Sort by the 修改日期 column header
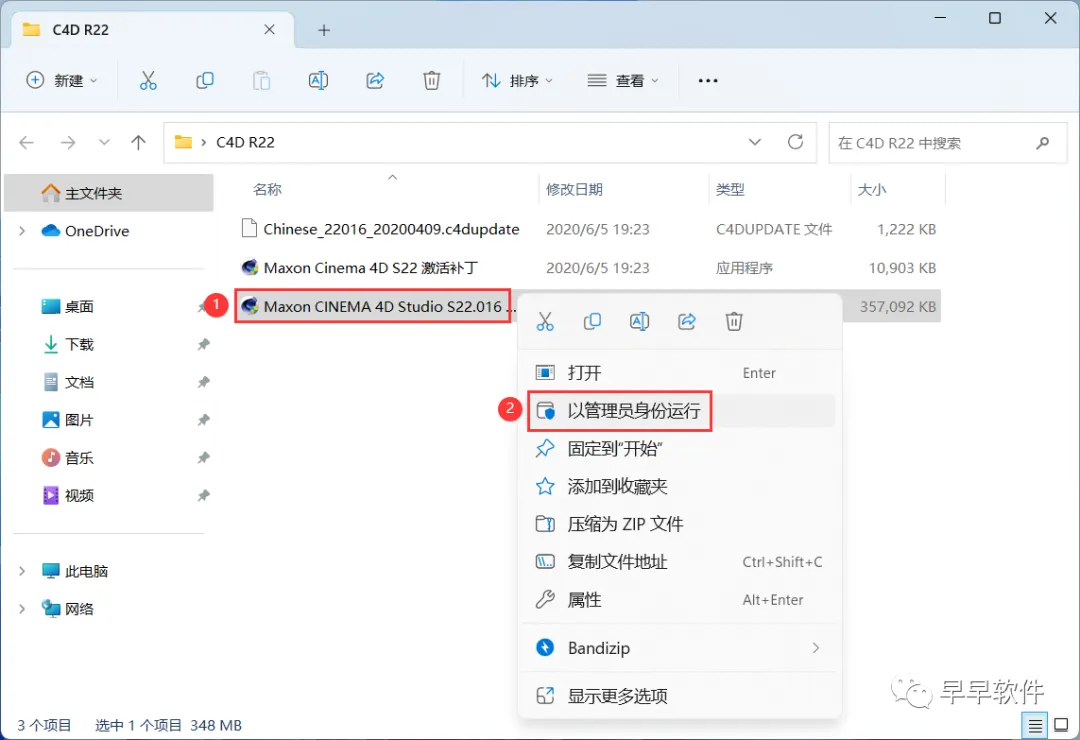 (x=574, y=189)
